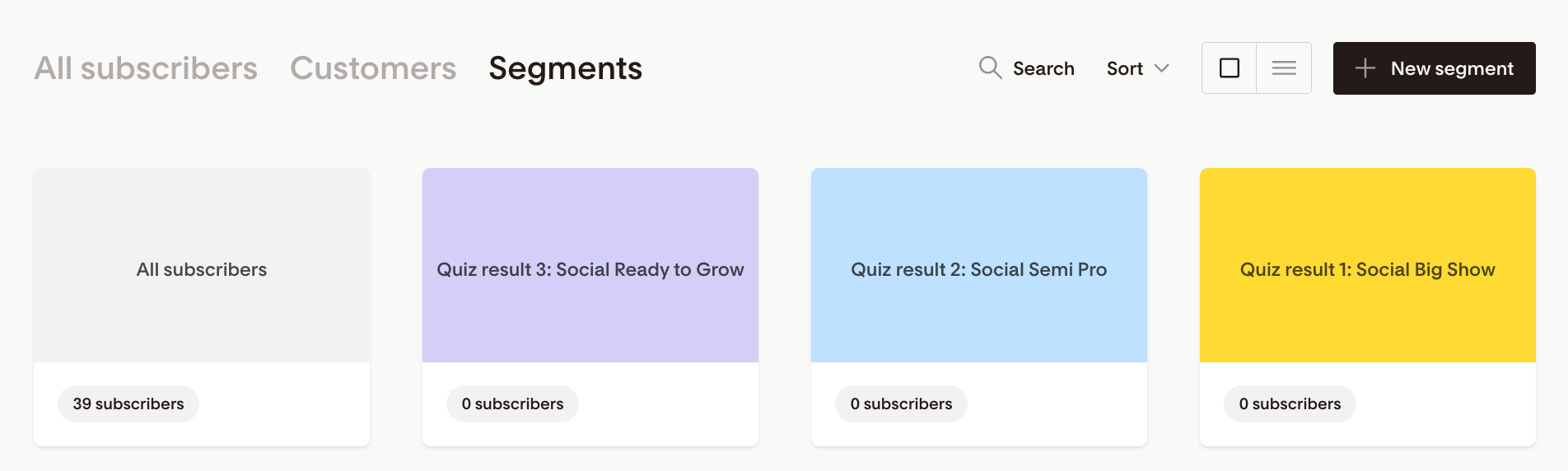Click the magnifying glass search icon

point(990,68)
